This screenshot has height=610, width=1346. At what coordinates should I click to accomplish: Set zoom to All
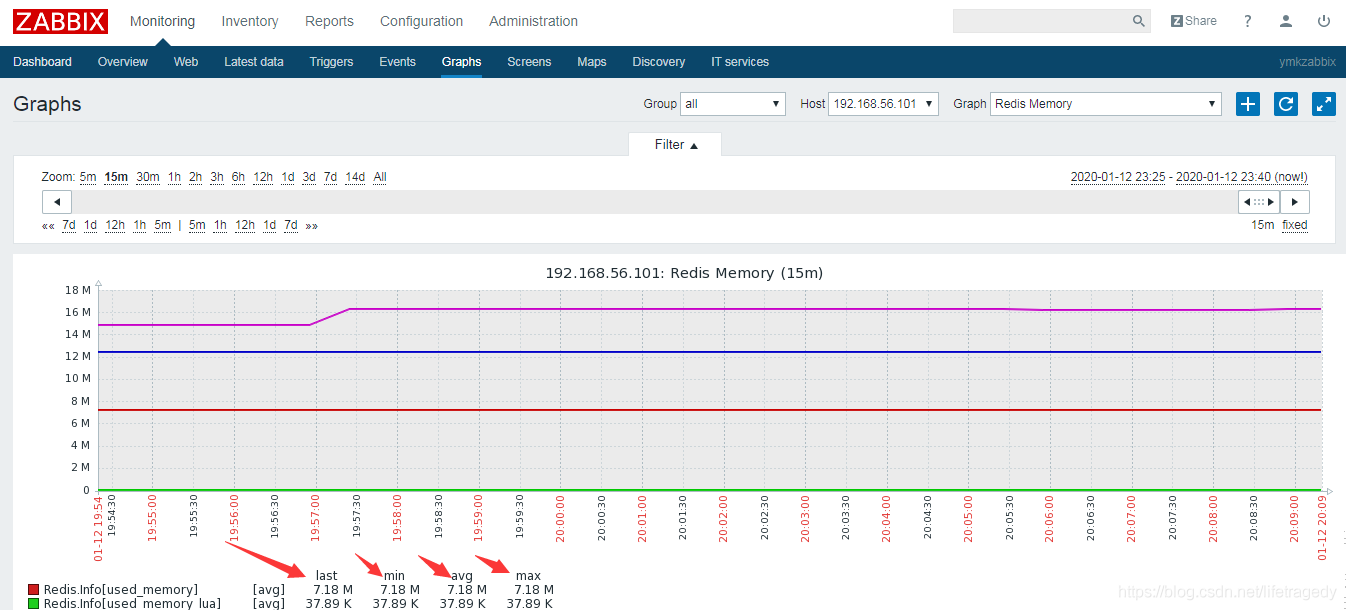380,177
